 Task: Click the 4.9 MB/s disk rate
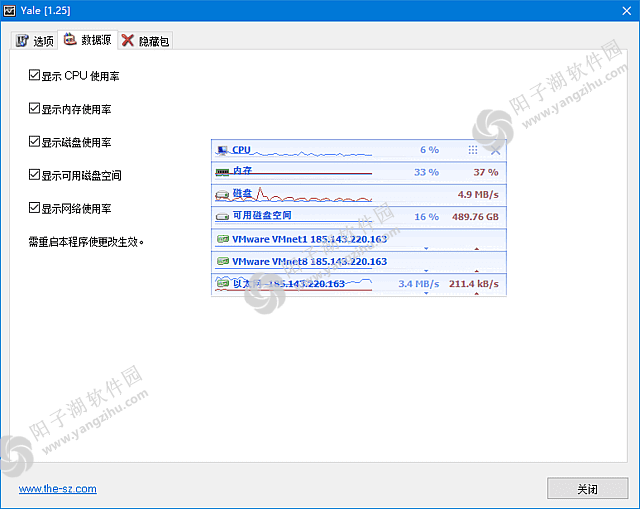click(x=478, y=195)
